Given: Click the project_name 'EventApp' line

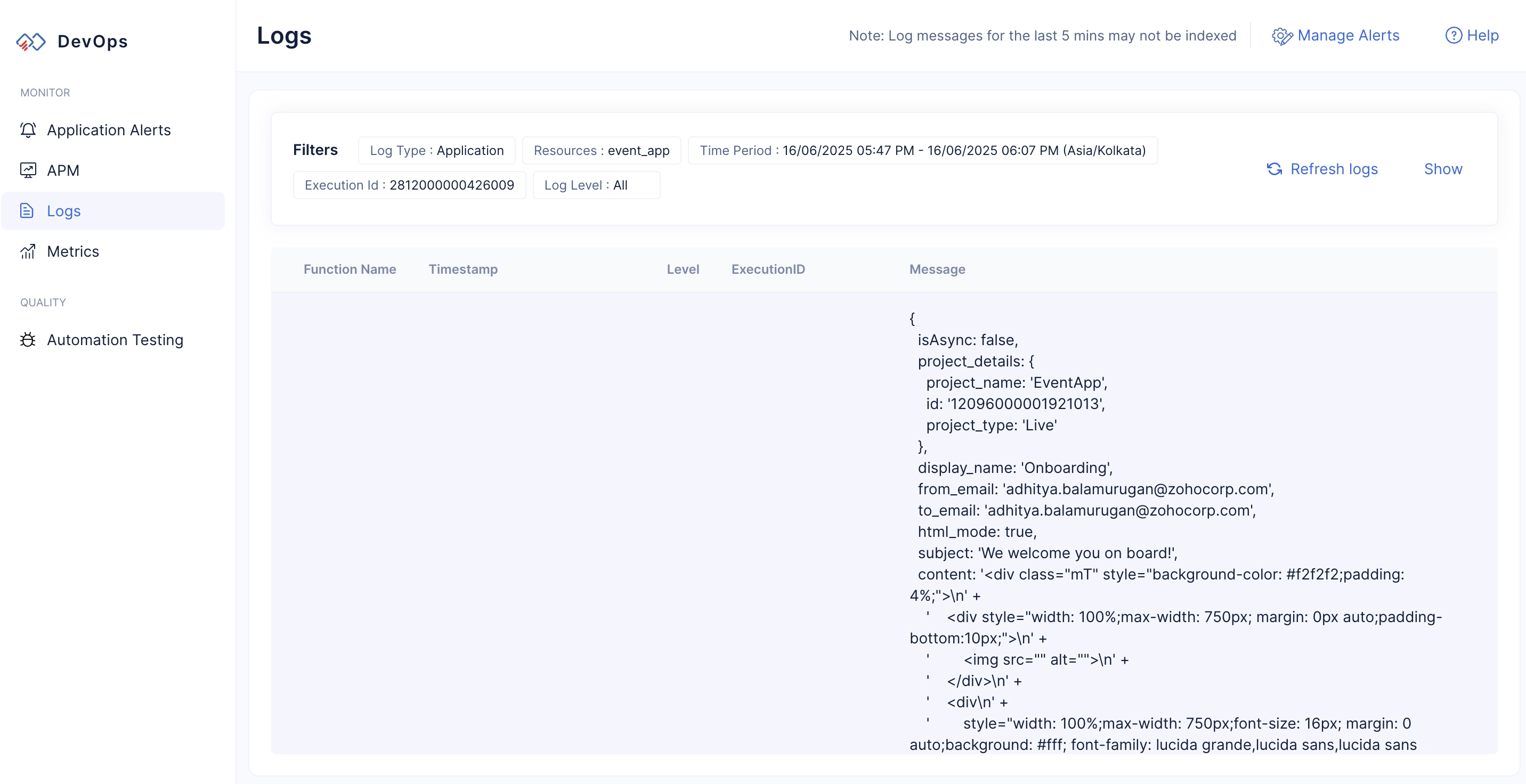Looking at the screenshot, I should pos(1017,382).
